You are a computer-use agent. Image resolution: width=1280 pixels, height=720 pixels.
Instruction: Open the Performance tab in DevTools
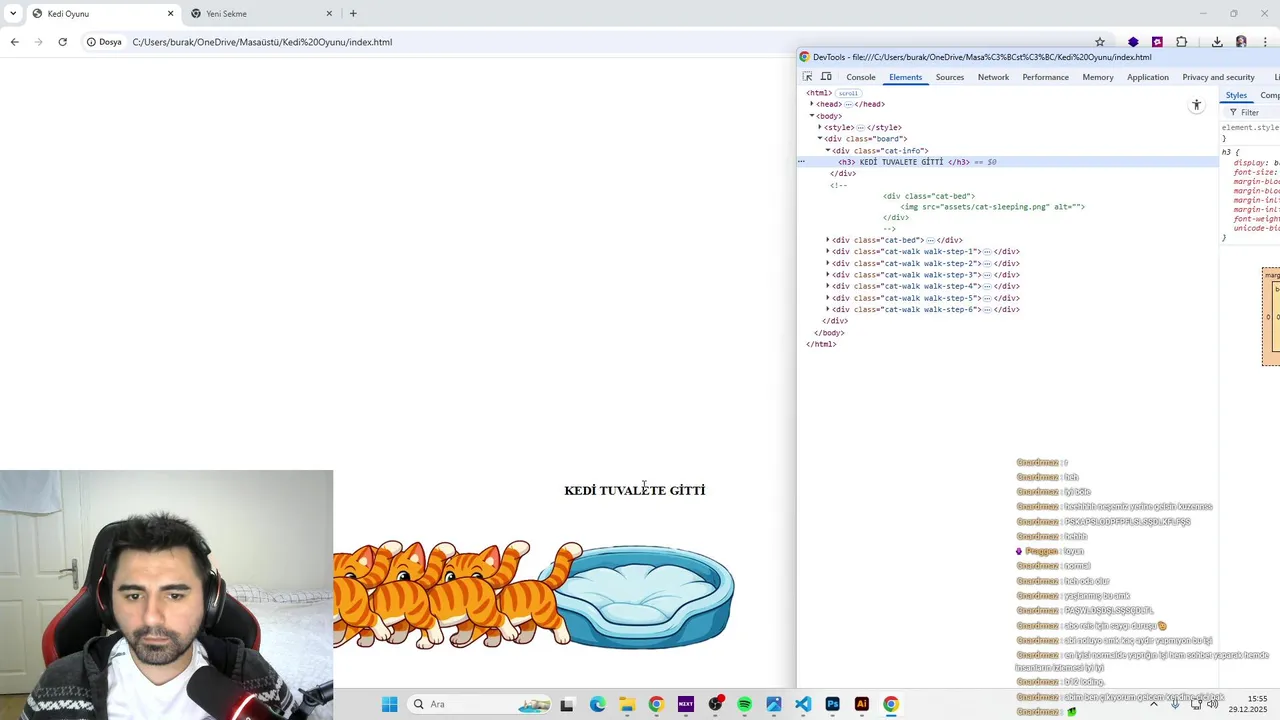pos(1045,77)
